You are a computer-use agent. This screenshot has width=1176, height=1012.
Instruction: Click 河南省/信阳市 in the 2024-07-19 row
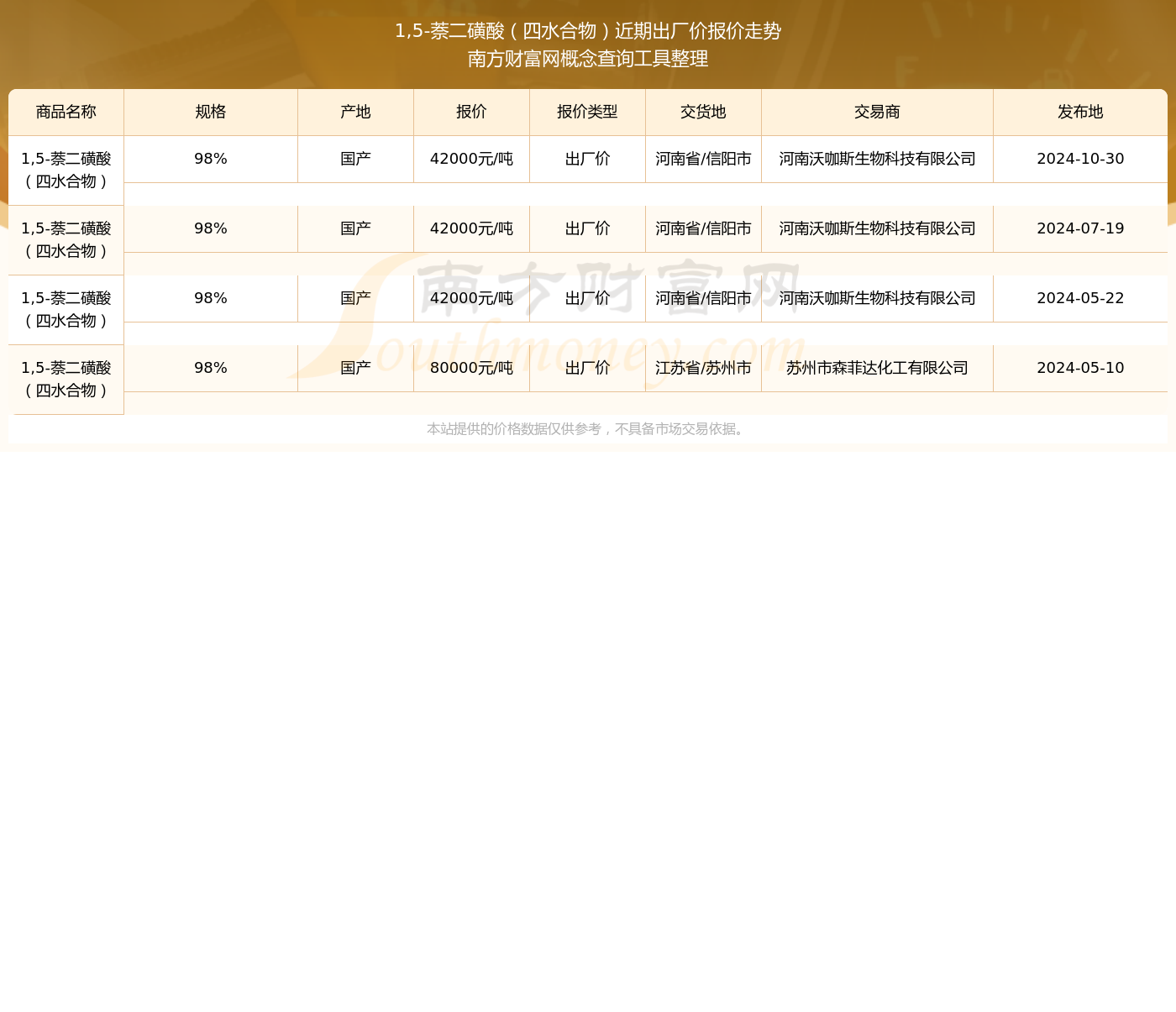[x=704, y=229]
